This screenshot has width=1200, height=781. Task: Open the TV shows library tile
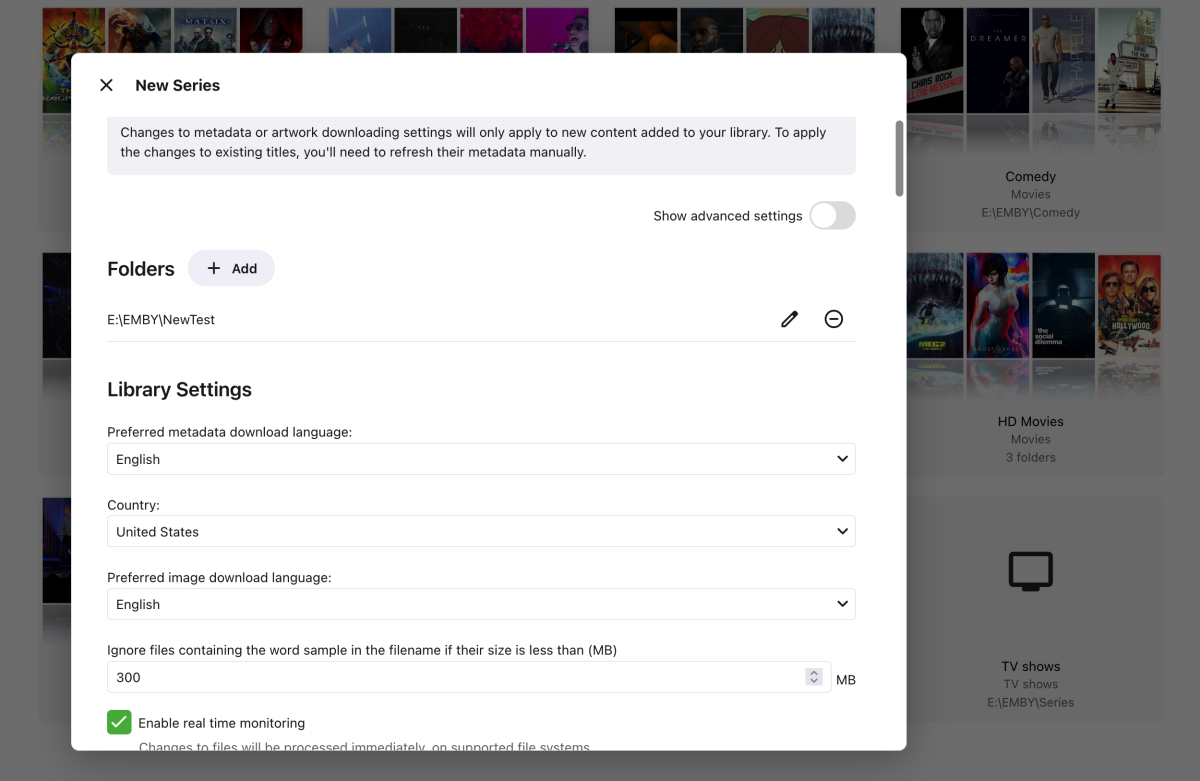point(1030,600)
